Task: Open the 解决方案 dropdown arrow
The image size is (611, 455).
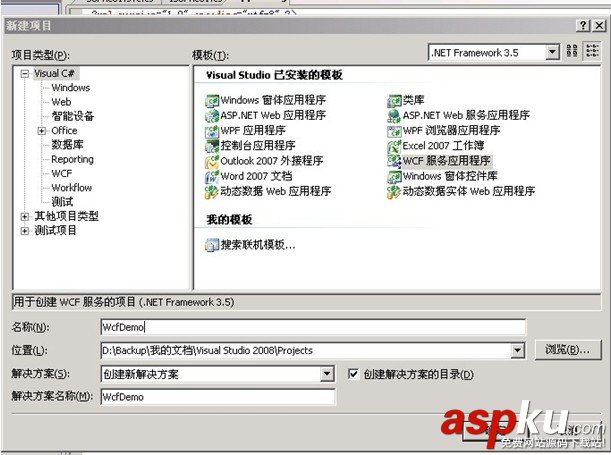Action: pyautogui.click(x=327, y=374)
